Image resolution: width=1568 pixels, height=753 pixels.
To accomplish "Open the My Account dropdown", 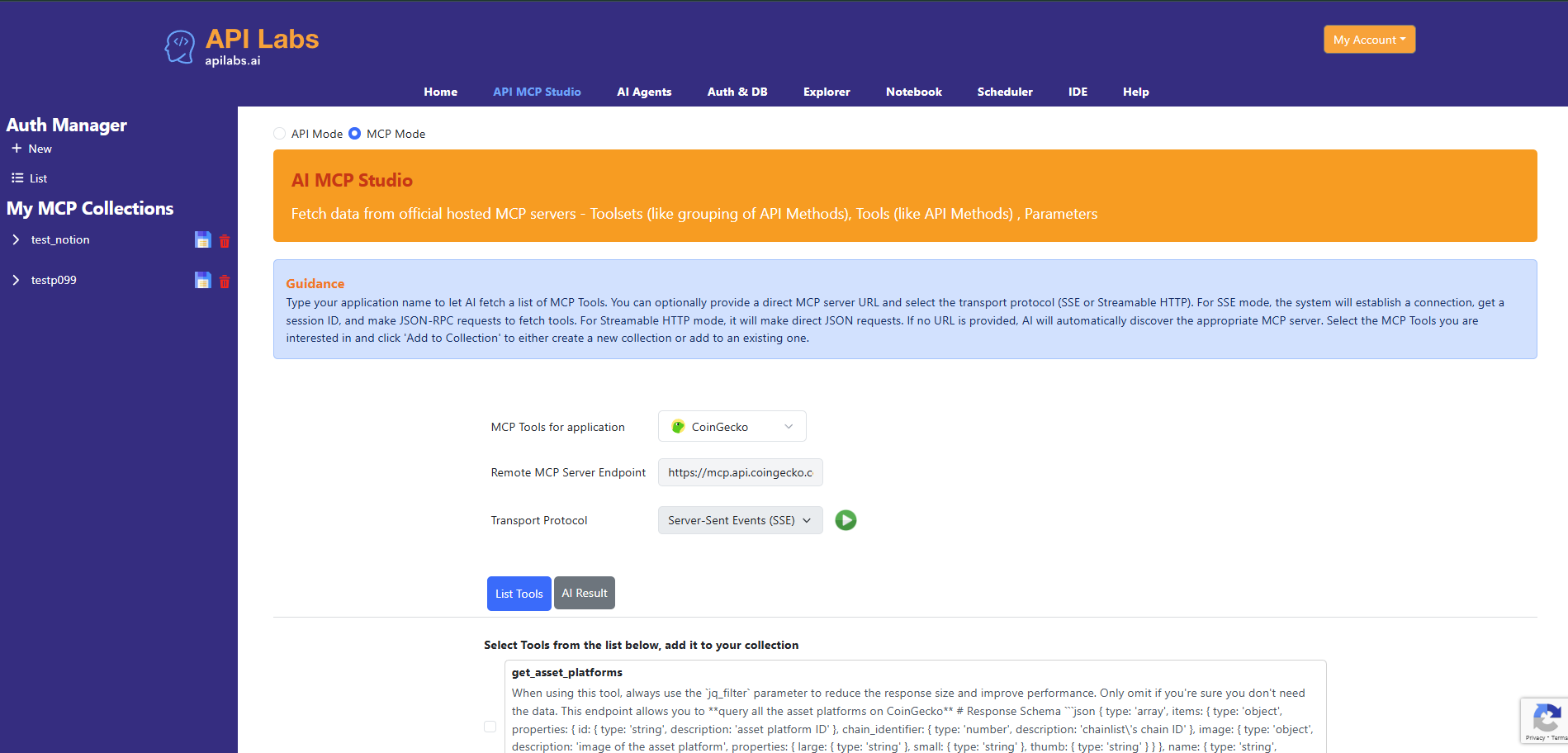I will click(1369, 40).
